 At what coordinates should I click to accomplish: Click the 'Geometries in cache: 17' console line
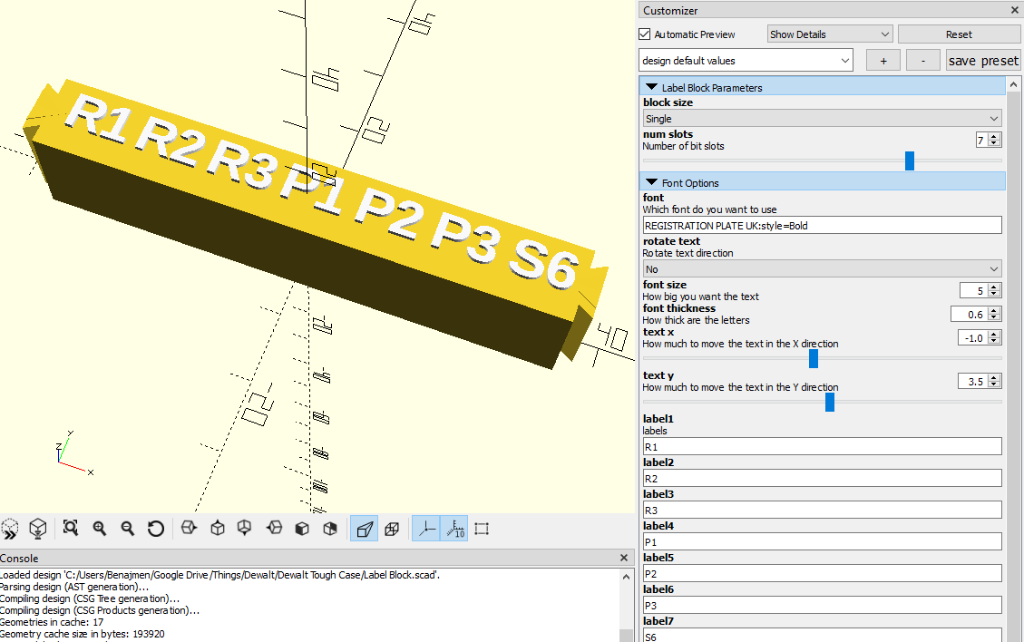[x=52, y=622]
